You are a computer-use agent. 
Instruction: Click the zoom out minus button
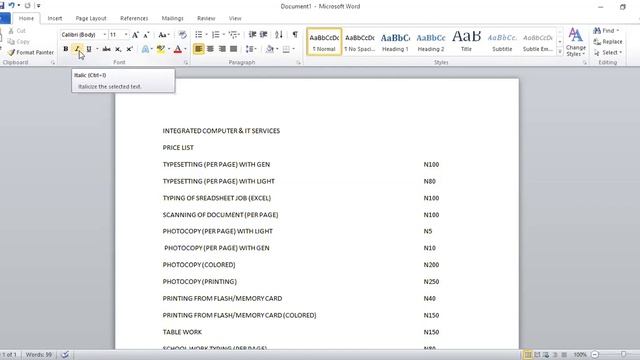pyautogui.click(x=595, y=355)
